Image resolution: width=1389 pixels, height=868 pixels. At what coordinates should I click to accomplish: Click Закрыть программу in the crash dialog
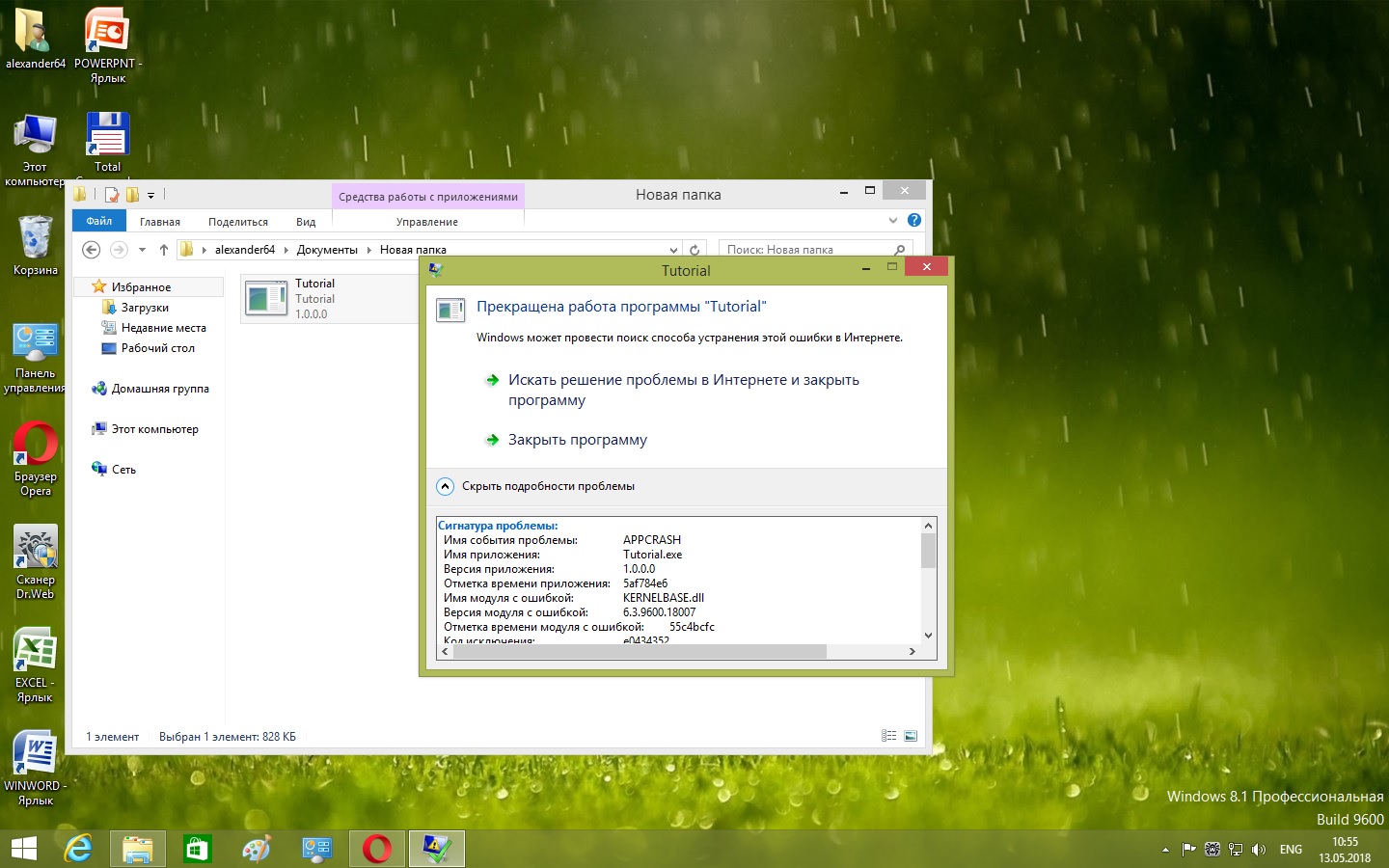[577, 440]
